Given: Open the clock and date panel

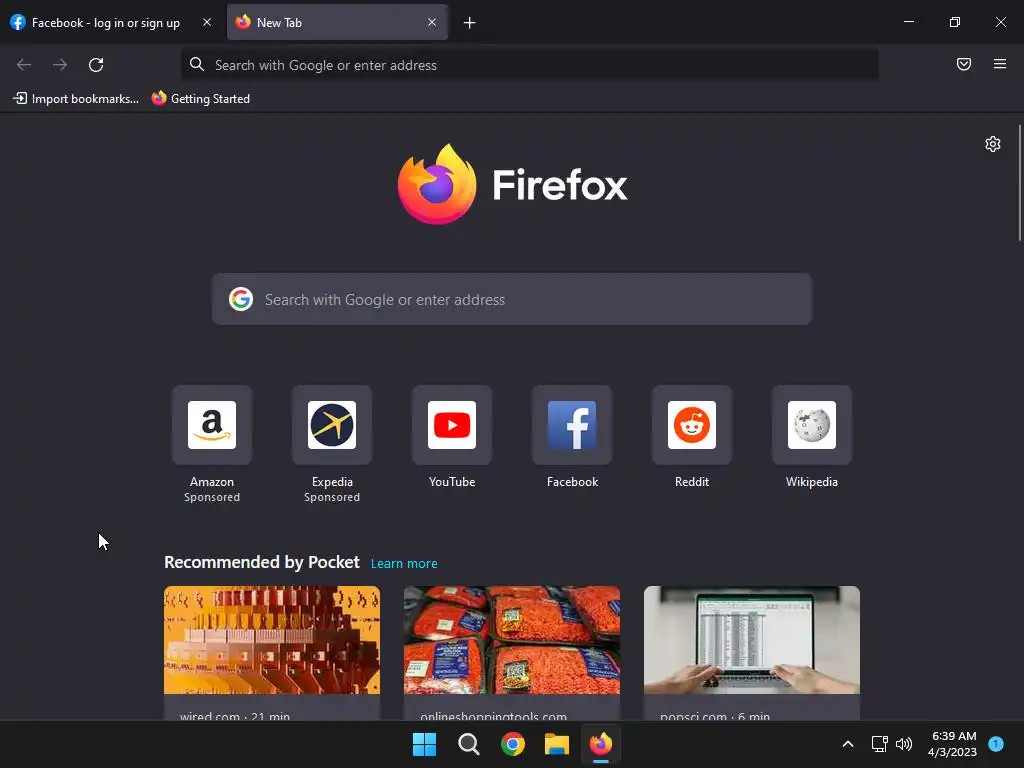Looking at the screenshot, I should 953,744.
